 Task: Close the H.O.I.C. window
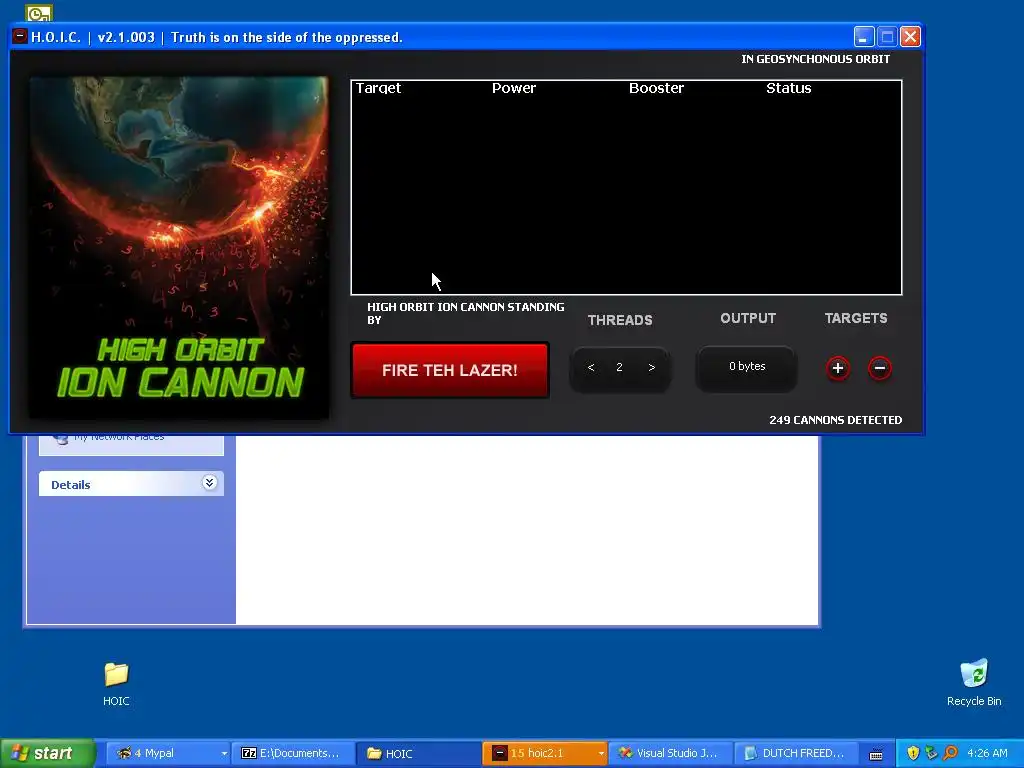coord(910,37)
